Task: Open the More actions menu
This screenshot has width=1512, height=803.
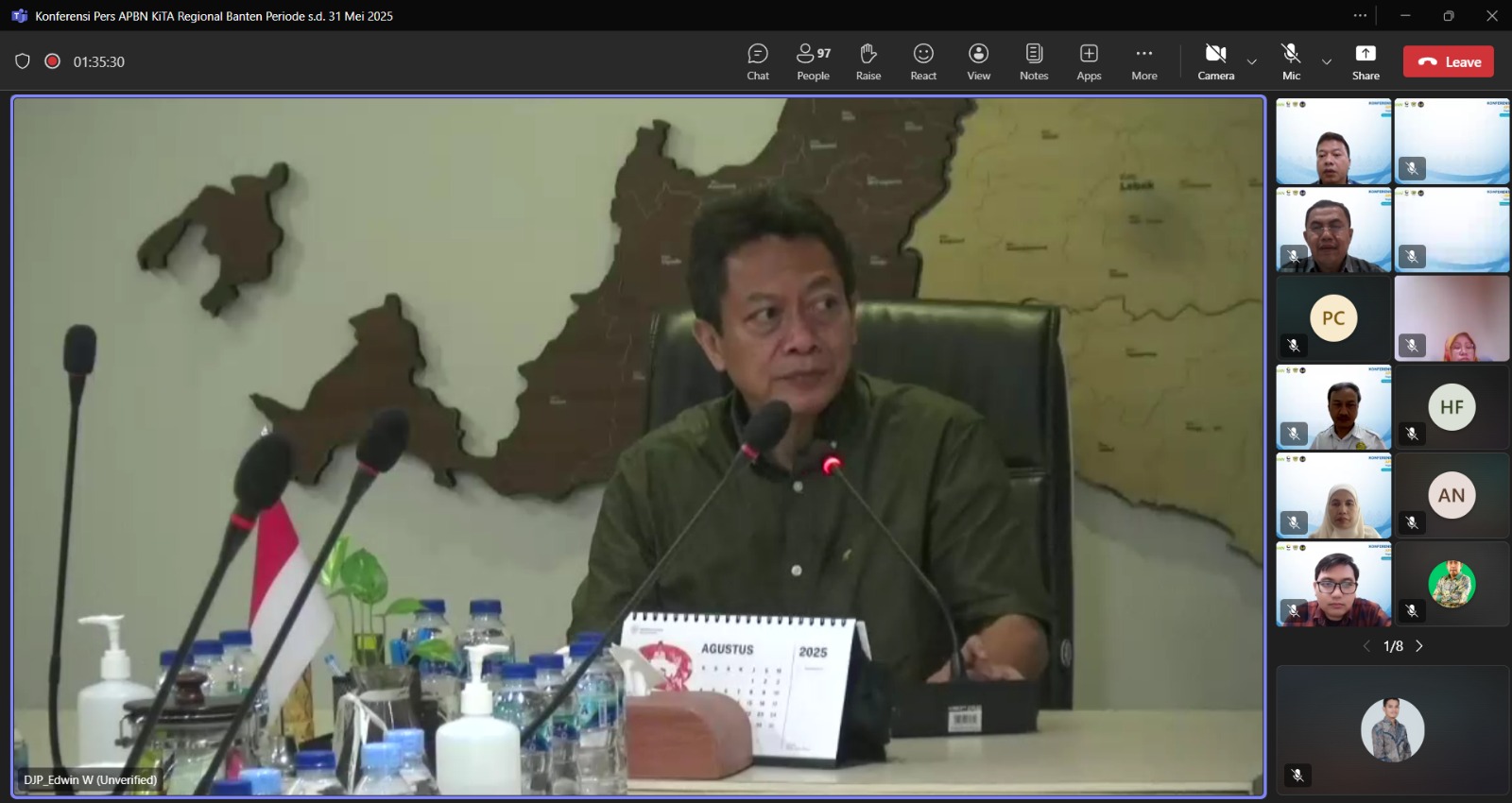Action: click(x=1143, y=61)
